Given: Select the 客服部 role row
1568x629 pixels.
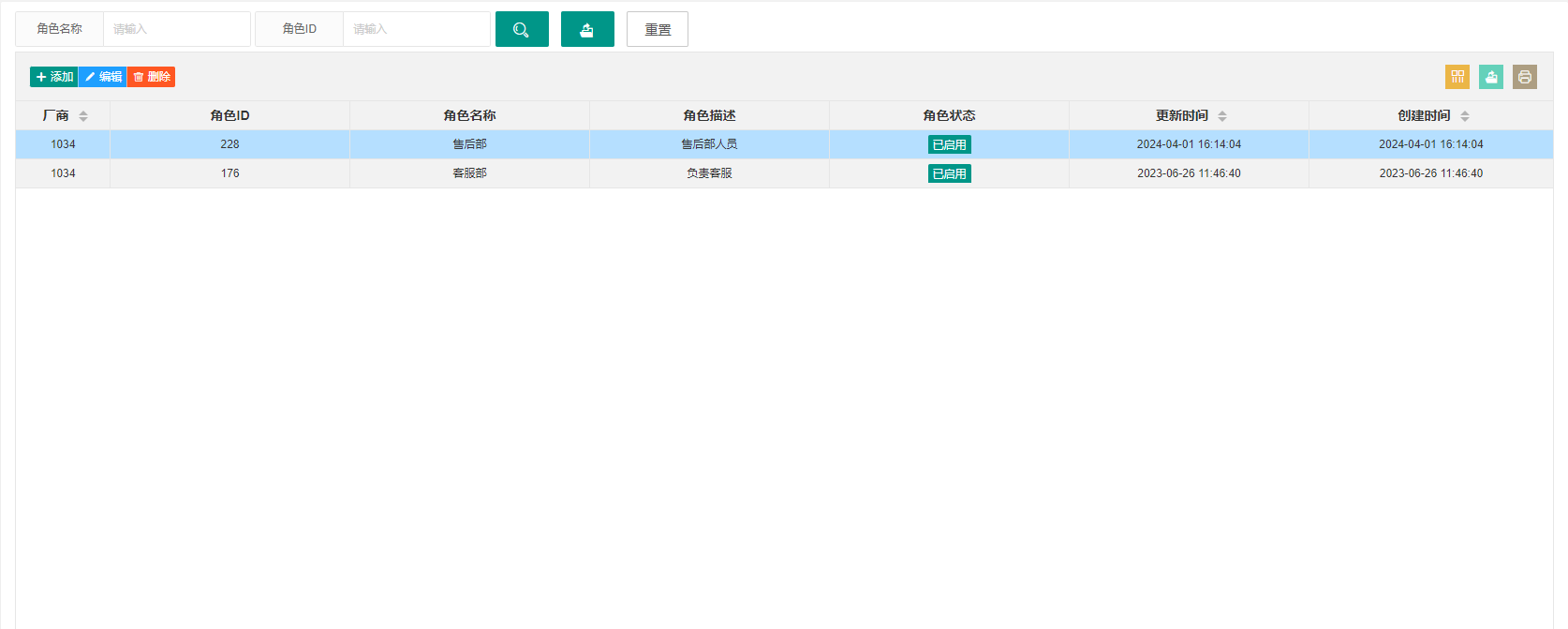Looking at the screenshot, I should click(x=784, y=173).
